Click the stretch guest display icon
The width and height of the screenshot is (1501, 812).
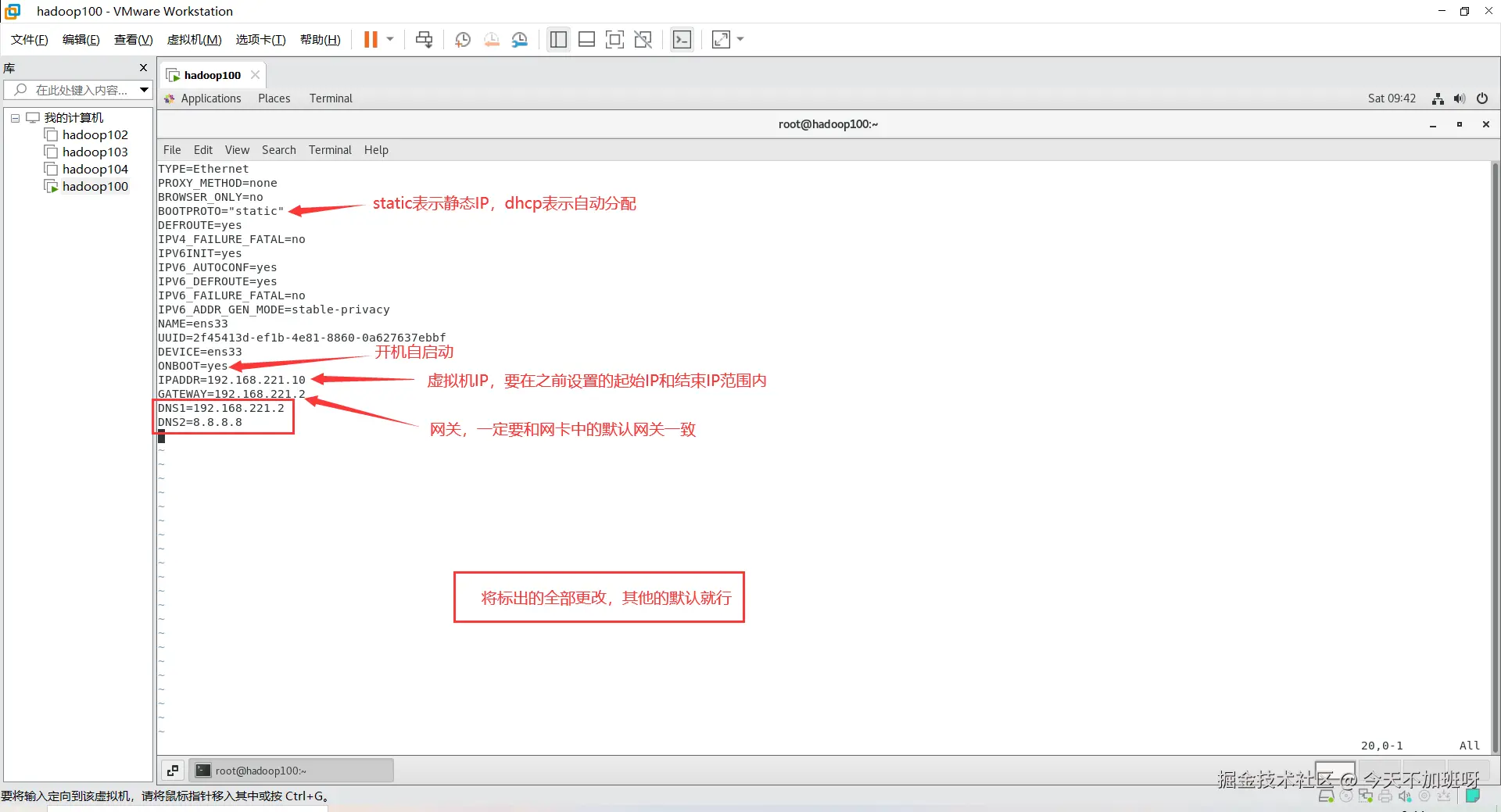[x=721, y=40]
